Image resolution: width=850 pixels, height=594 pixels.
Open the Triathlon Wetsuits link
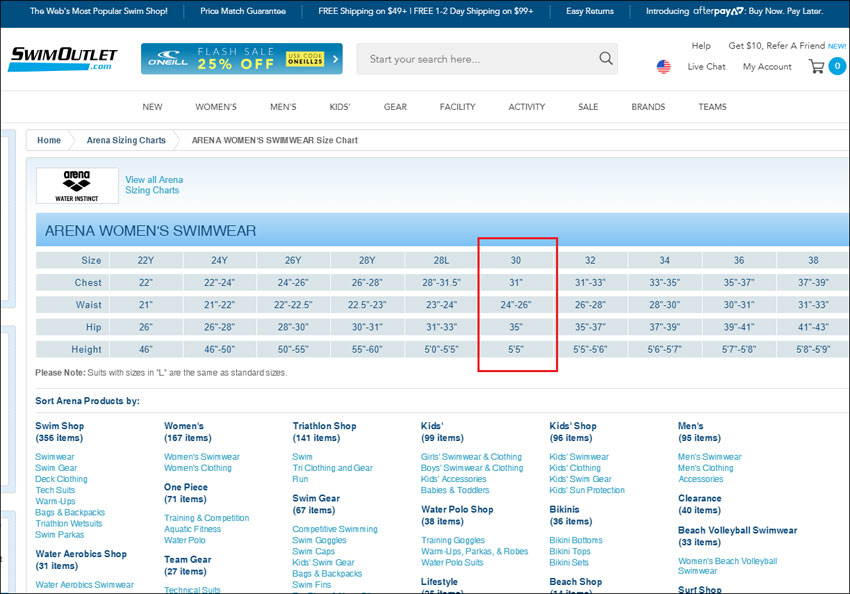69,524
